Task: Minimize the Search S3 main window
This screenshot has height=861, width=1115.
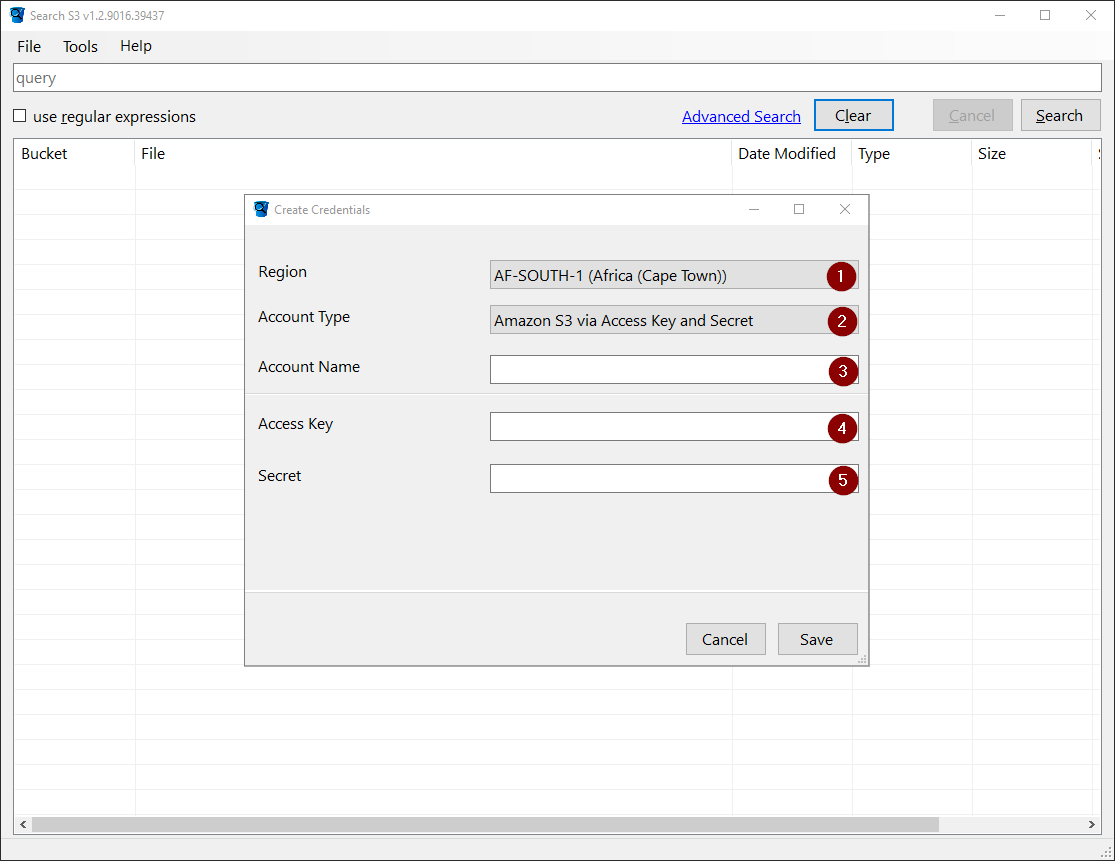Action: click(1000, 15)
